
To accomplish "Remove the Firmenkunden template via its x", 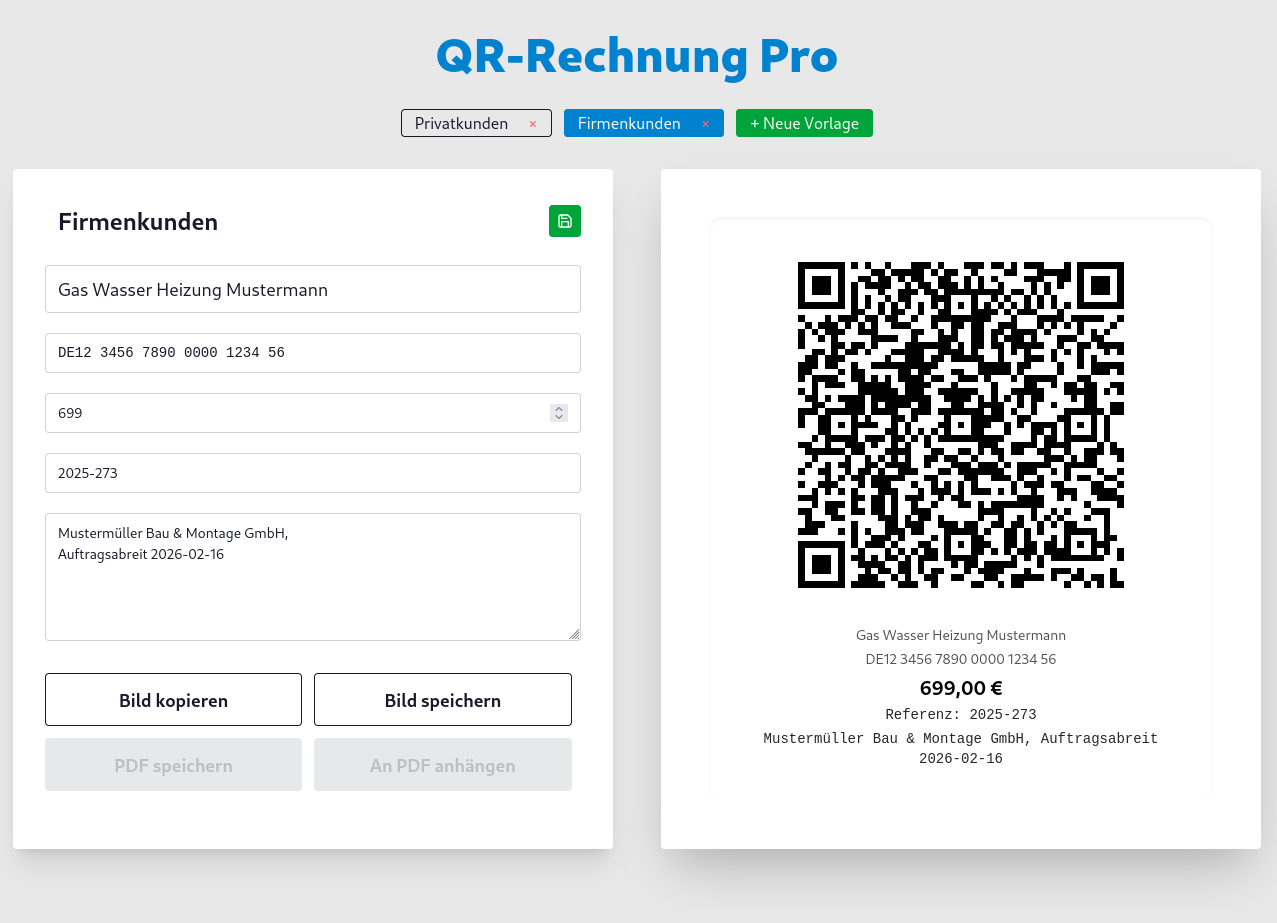I will pyautogui.click(x=705, y=124).
